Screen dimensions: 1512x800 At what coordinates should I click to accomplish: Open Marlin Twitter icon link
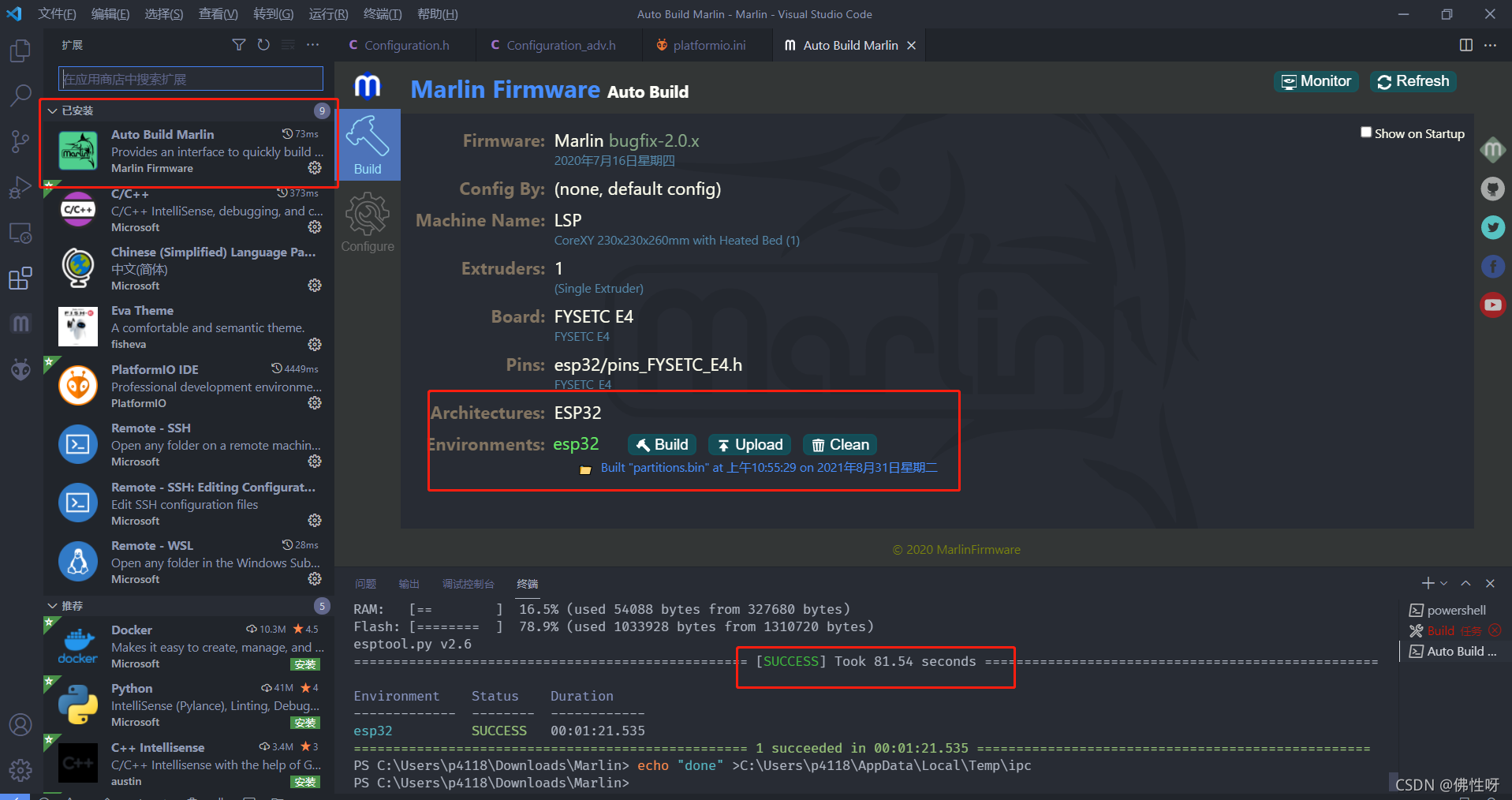[1492, 227]
